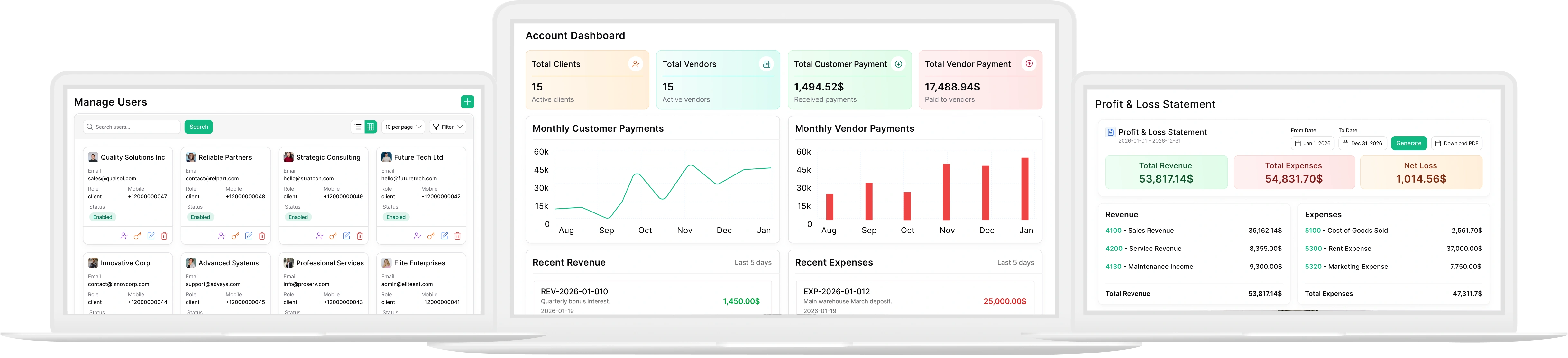1568x358 pixels.
Task: Click the Professional Services card title
Action: (330, 263)
